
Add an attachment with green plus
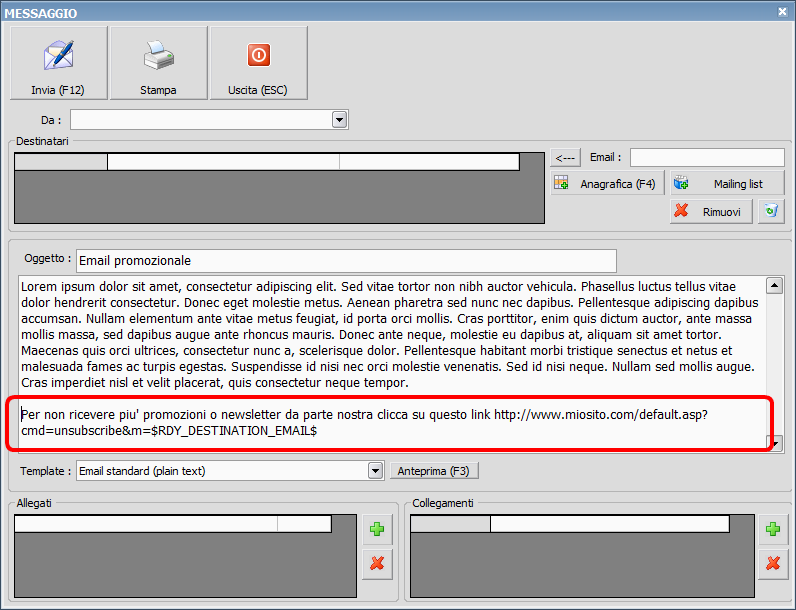click(x=377, y=530)
